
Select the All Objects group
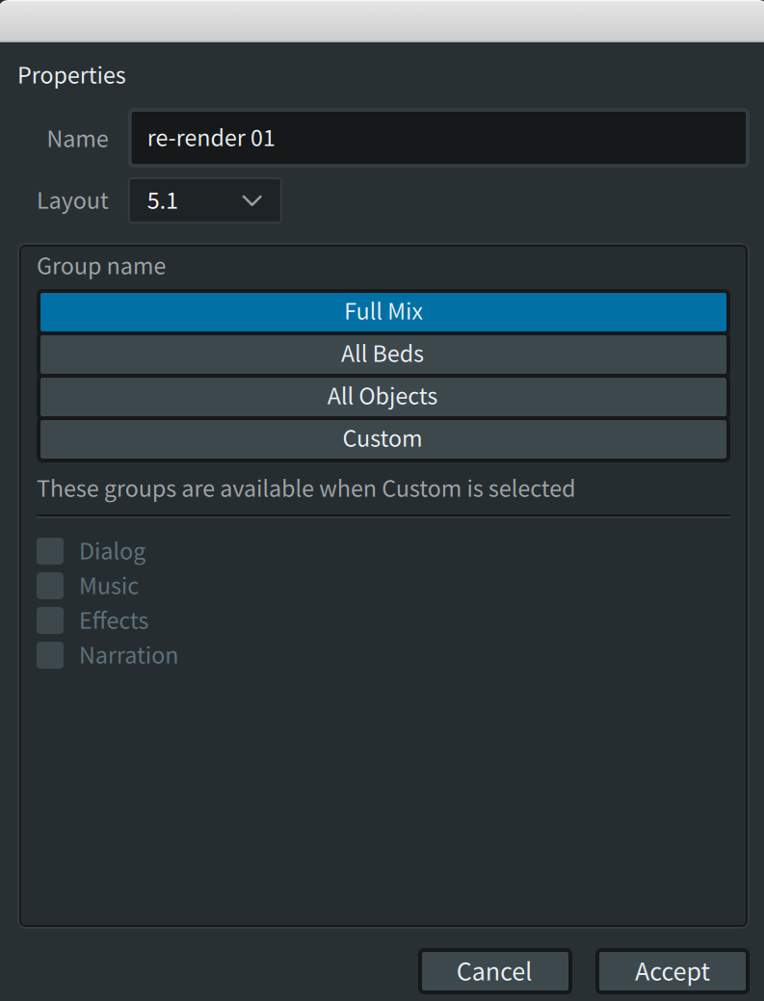383,395
